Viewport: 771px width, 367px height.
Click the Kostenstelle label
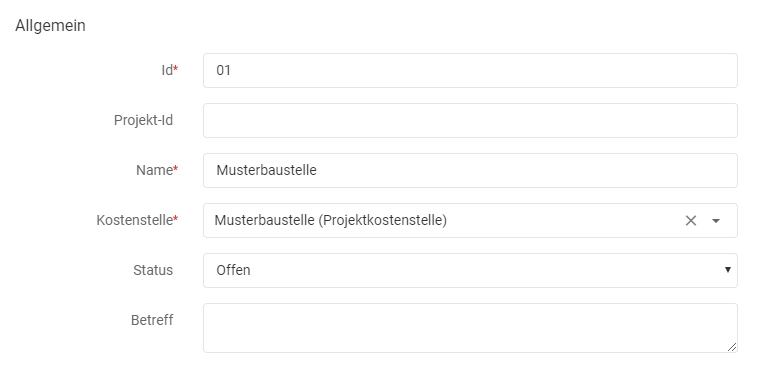(x=134, y=220)
